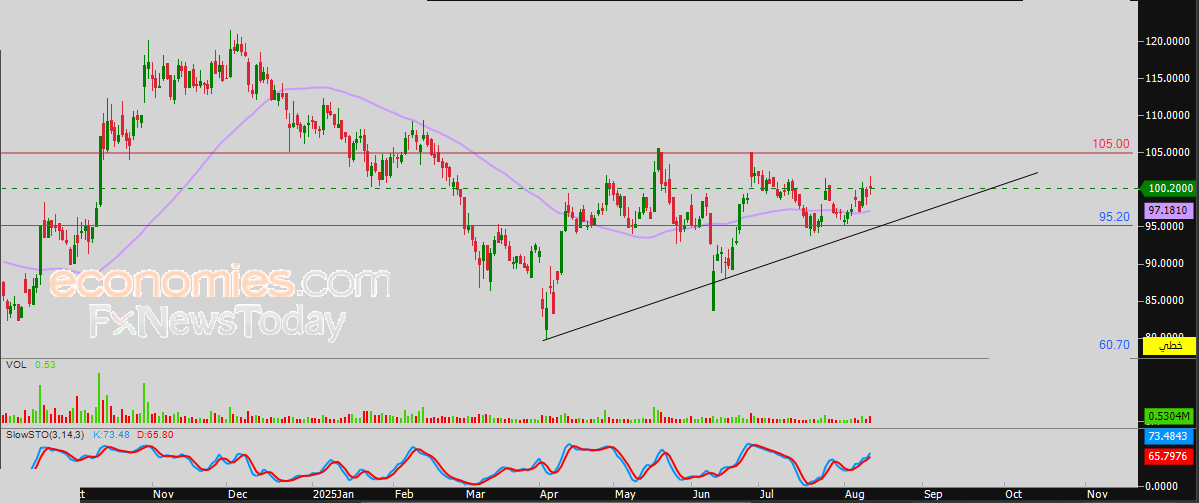1199x503 pixels.
Task: Click the D:65.80 stochastic value
Action: point(156,434)
